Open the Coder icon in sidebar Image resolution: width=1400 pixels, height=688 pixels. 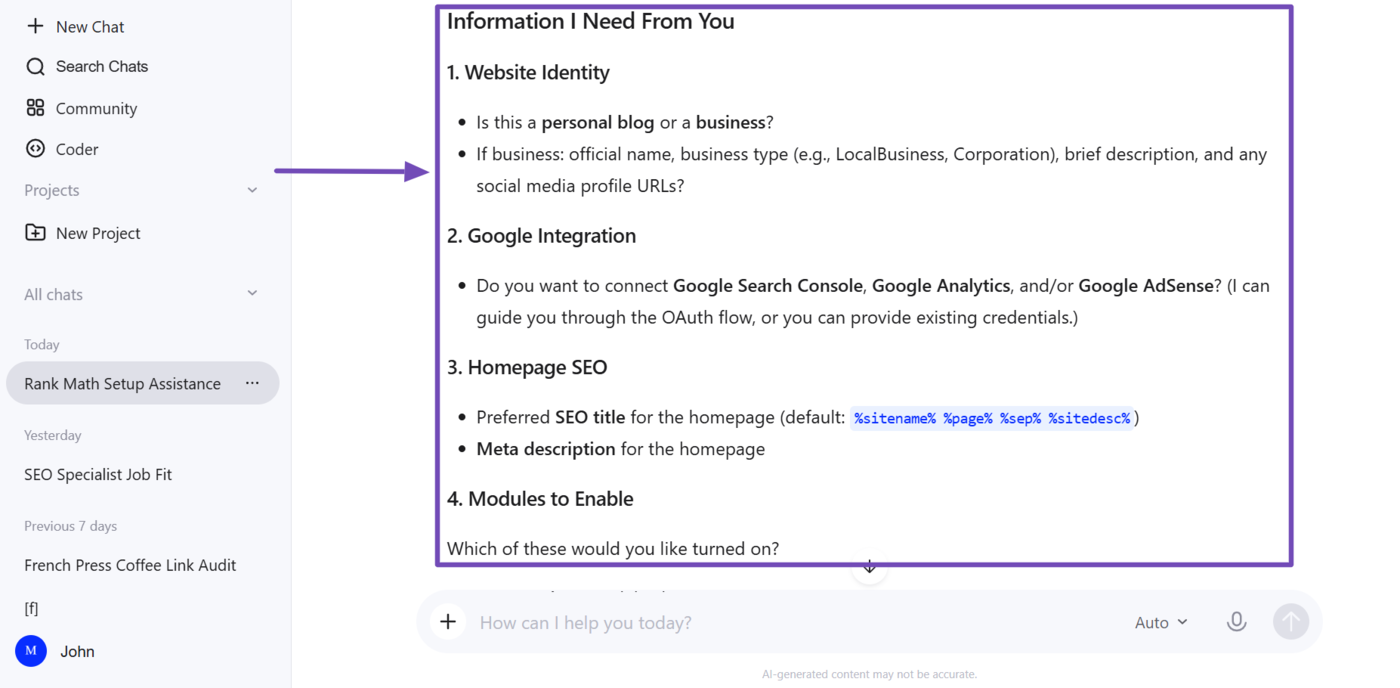pos(35,148)
